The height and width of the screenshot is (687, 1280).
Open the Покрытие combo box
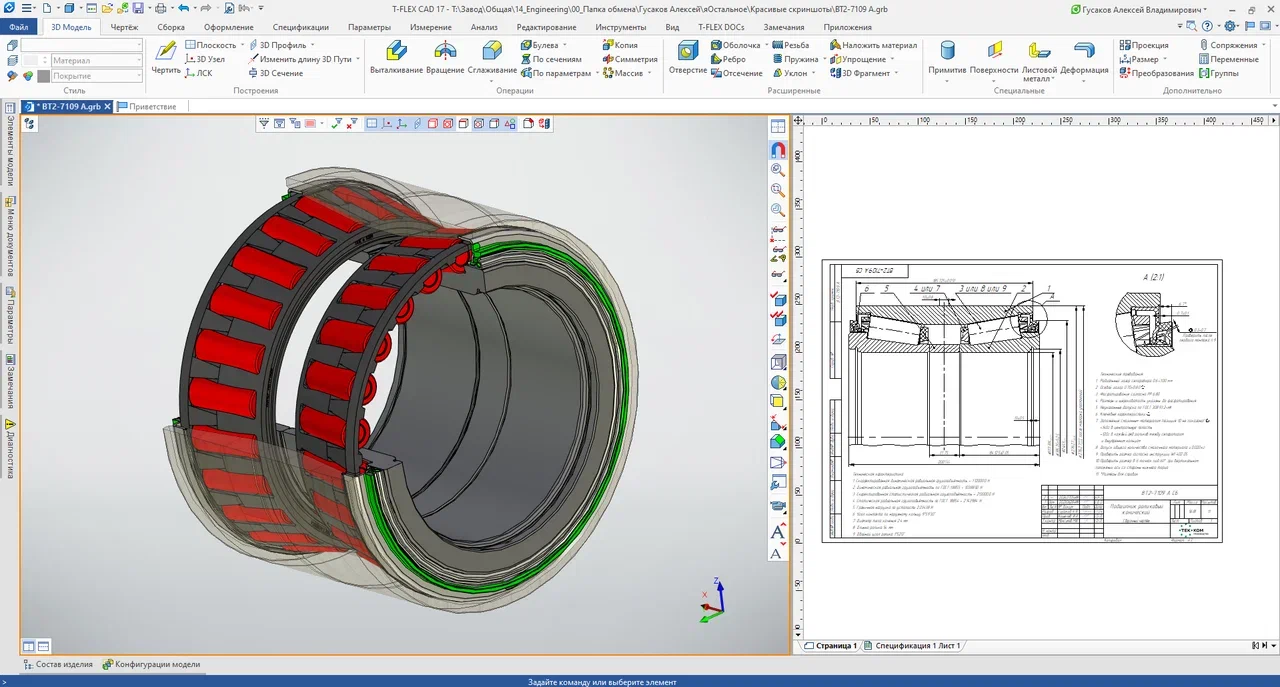[x=96, y=75]
